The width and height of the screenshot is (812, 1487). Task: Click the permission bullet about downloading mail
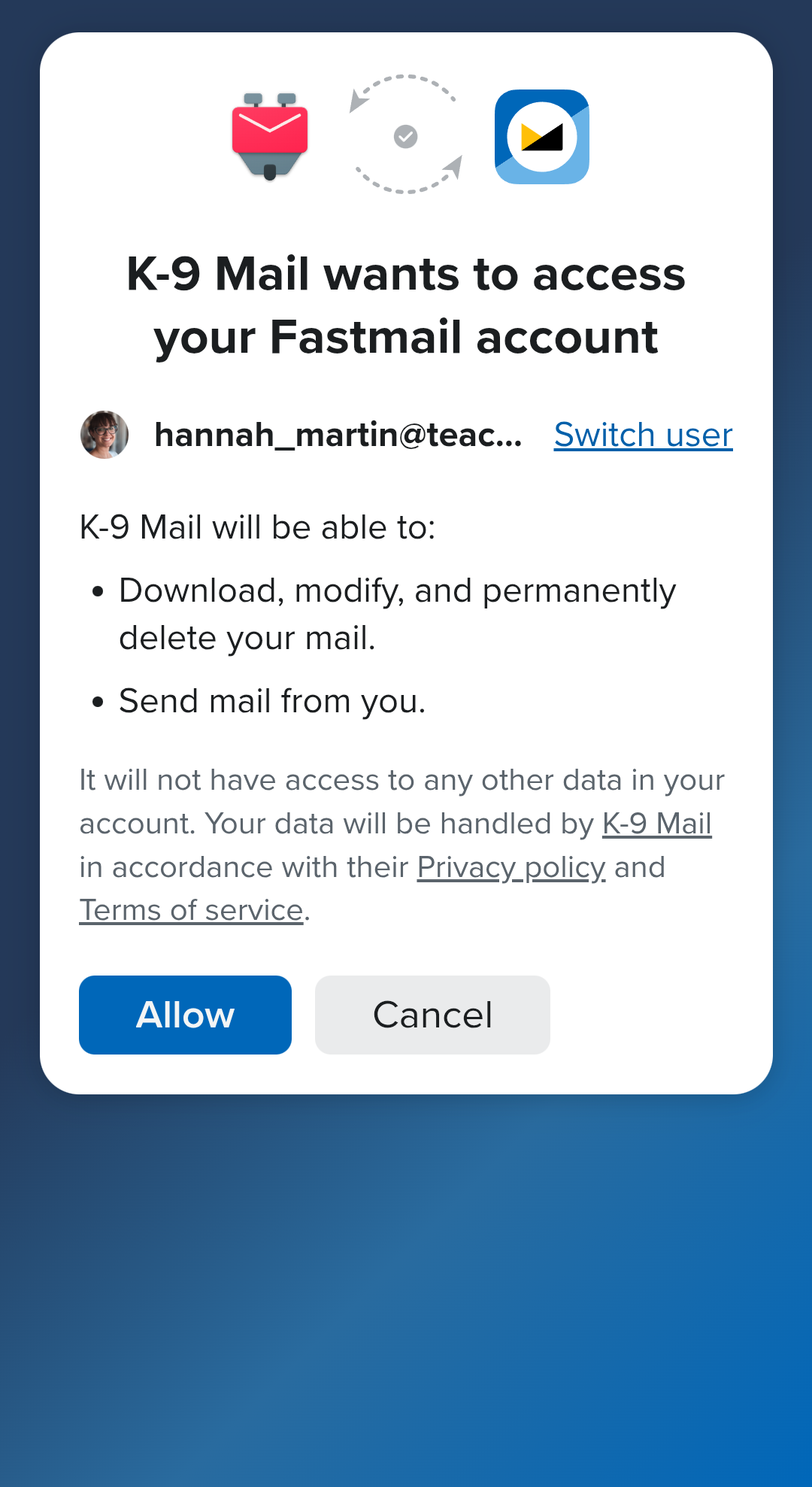(397, 613)
